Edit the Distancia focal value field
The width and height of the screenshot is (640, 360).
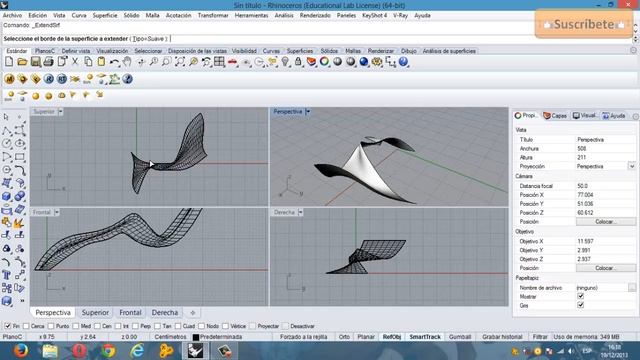(606, 186)
